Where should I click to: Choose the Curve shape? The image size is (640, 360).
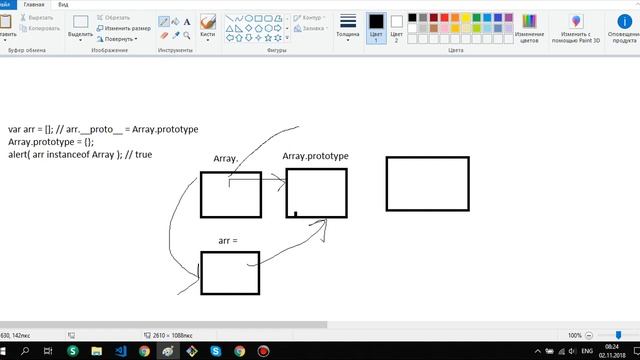pyautogui.click(x=239, y=18)
